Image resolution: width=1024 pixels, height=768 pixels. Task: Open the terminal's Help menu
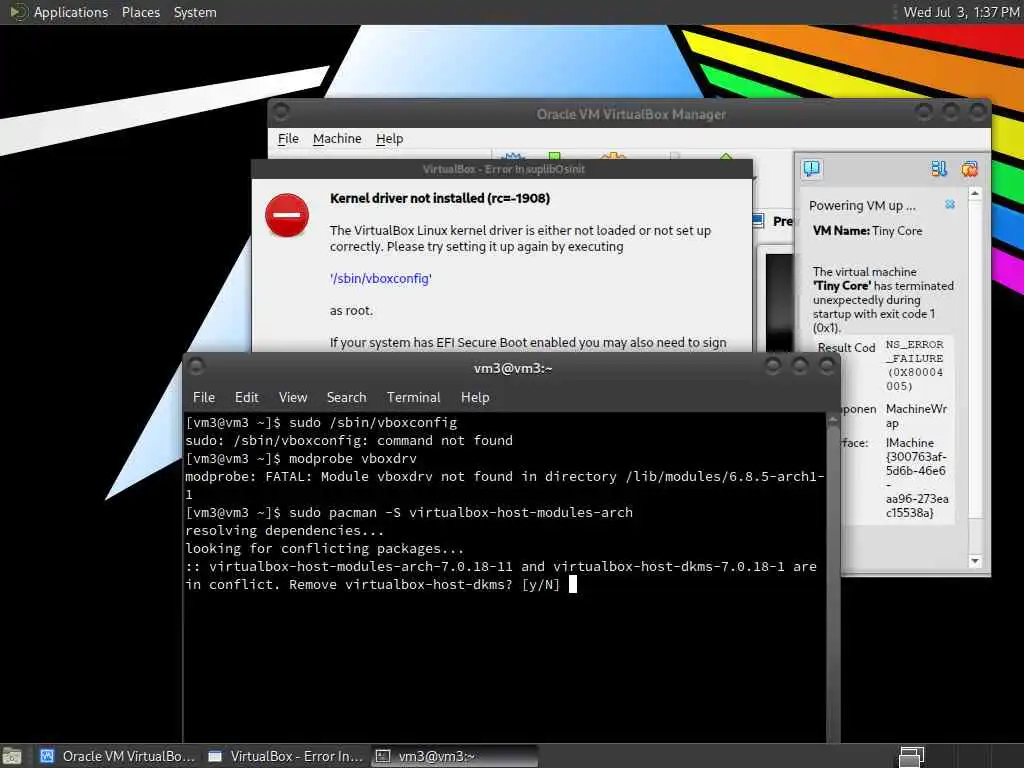click(475, 397)
